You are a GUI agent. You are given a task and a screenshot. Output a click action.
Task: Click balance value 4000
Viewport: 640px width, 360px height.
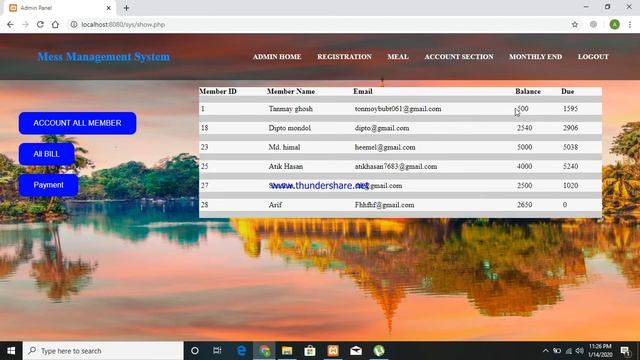coord(524,167)
